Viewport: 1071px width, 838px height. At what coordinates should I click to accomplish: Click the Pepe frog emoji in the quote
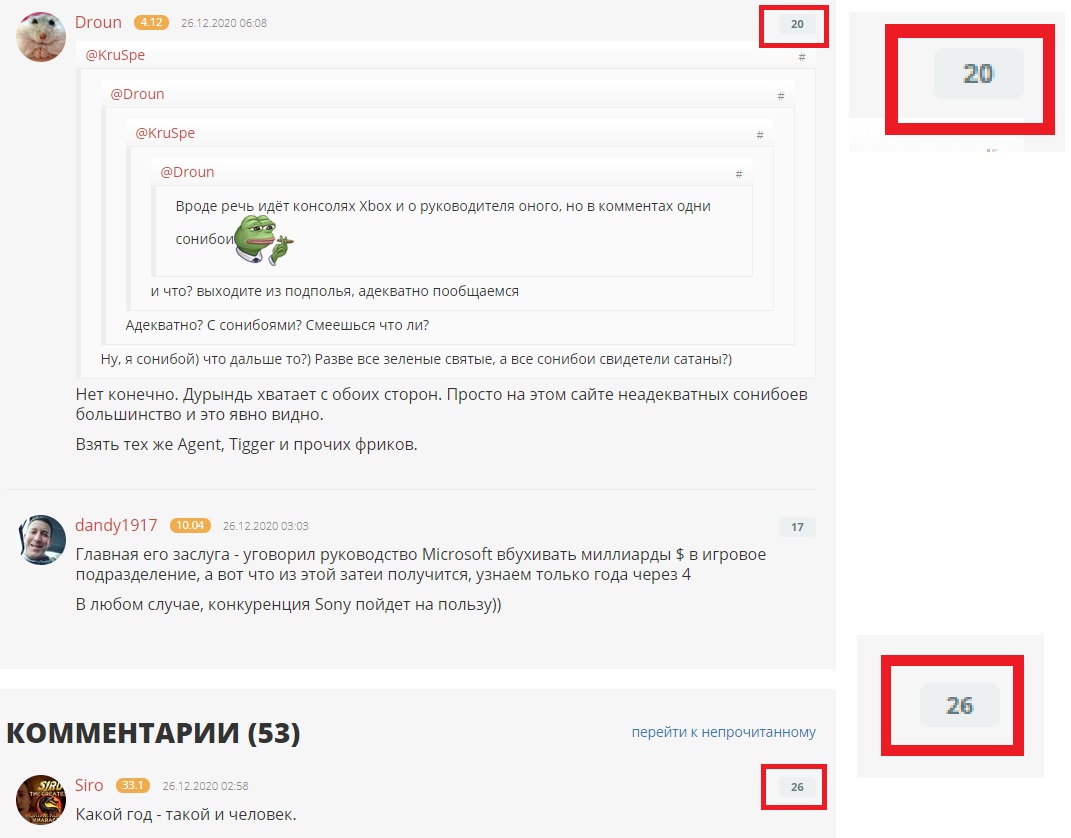(264, 240)
